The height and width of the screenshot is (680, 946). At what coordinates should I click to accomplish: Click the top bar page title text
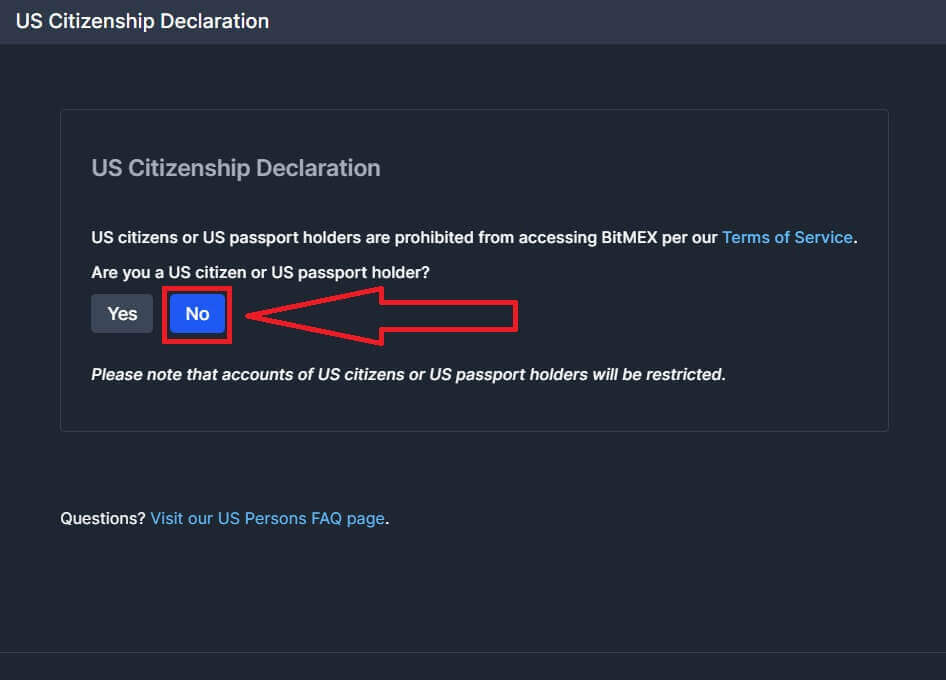coord(142,21)
